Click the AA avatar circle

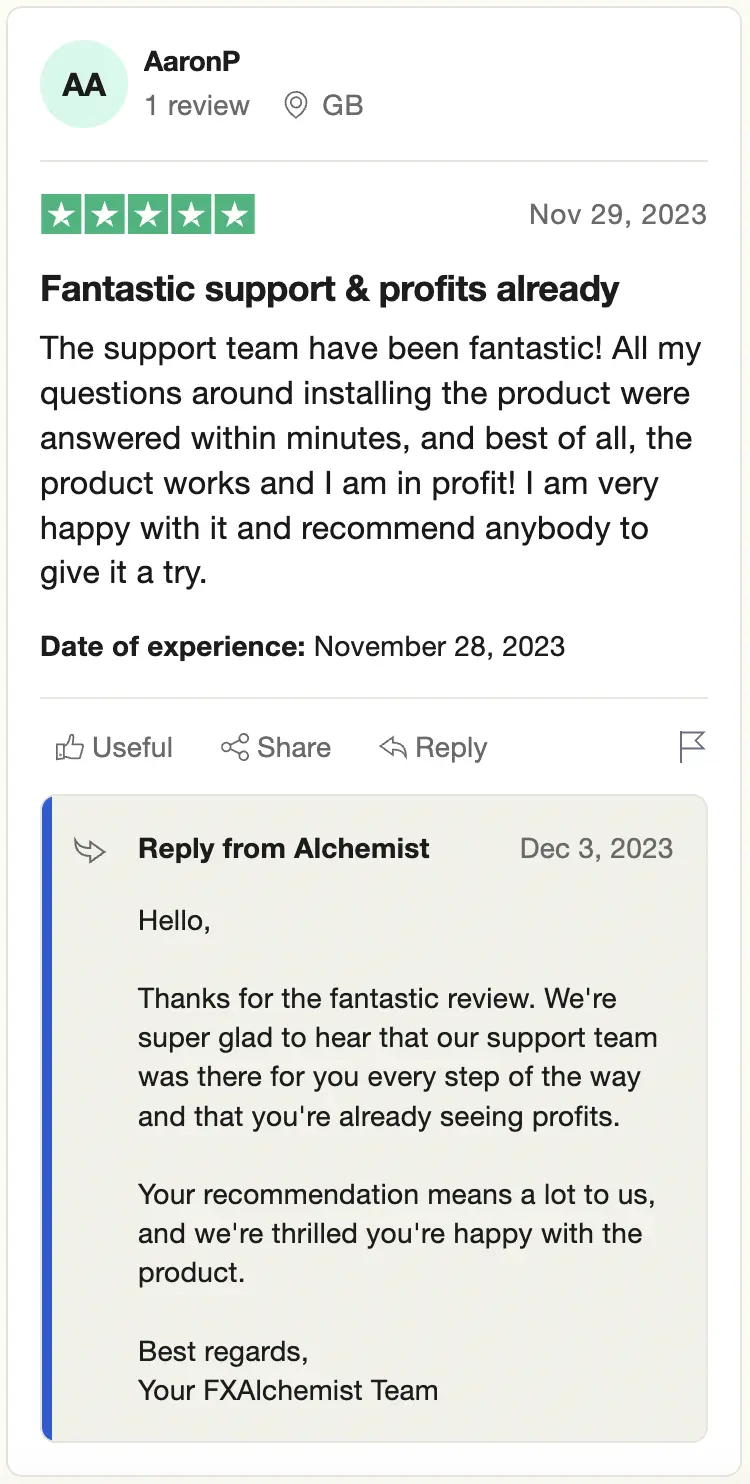(84, 84)
